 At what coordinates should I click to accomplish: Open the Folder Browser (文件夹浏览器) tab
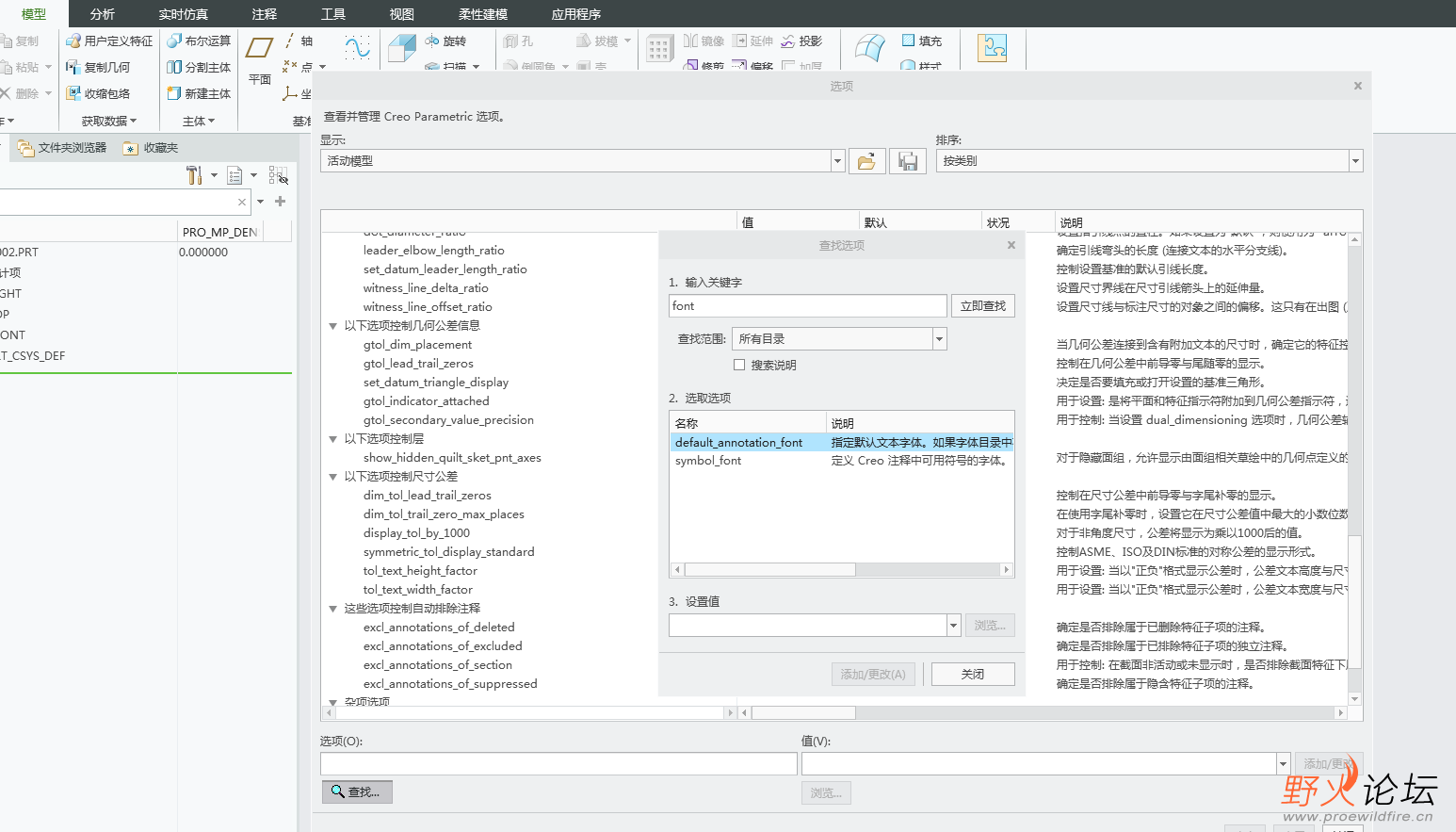[62, 148]
